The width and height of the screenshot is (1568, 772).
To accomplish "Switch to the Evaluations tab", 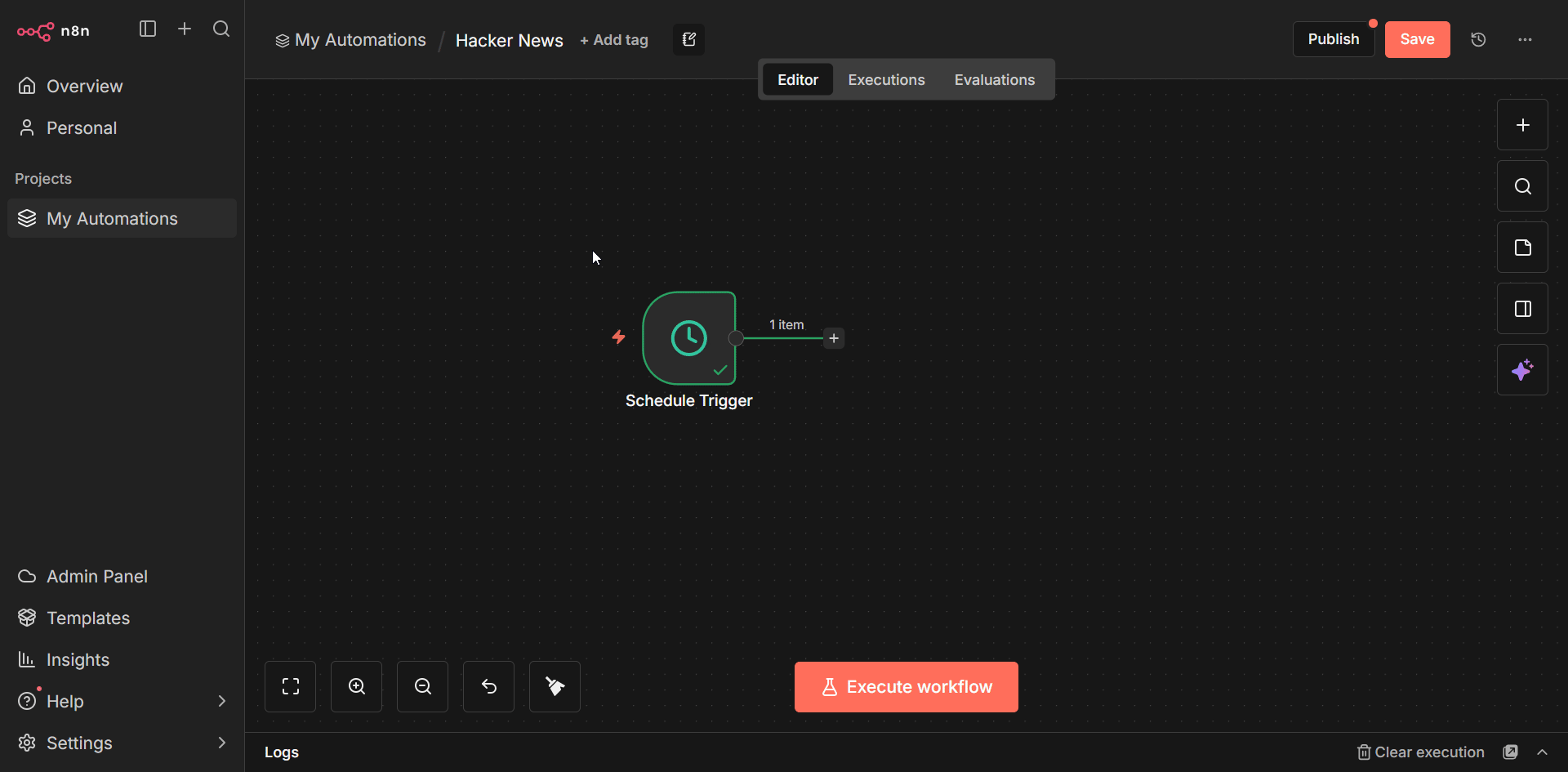I will (x=995, y=79).
